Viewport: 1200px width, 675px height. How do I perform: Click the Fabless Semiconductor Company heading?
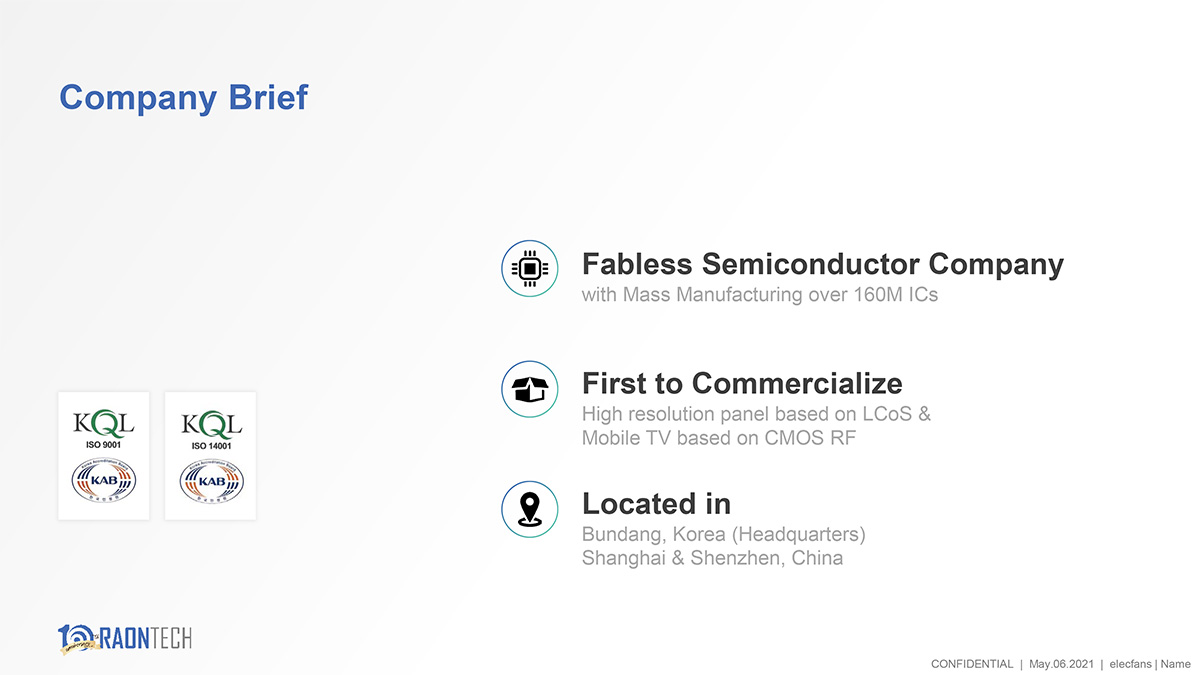tap(822, 264)
